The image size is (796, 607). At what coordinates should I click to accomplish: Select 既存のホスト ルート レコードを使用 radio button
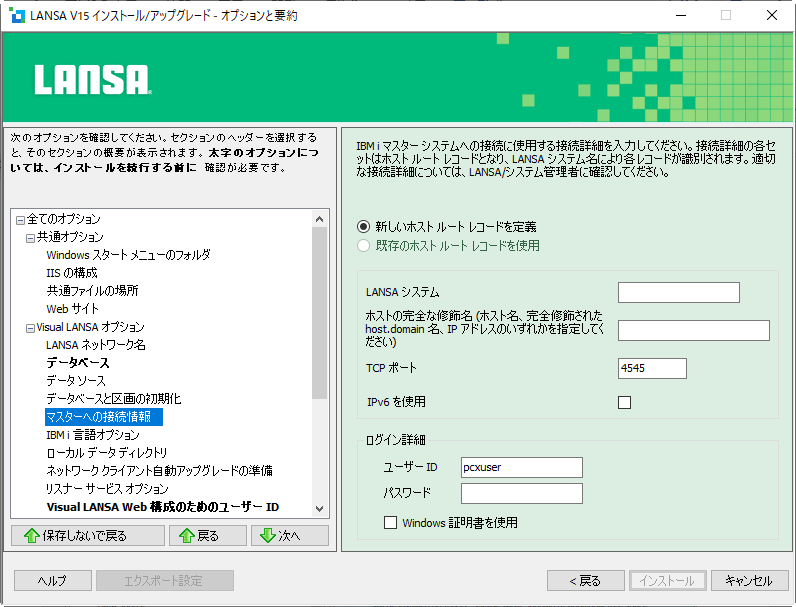pos(363,246)
